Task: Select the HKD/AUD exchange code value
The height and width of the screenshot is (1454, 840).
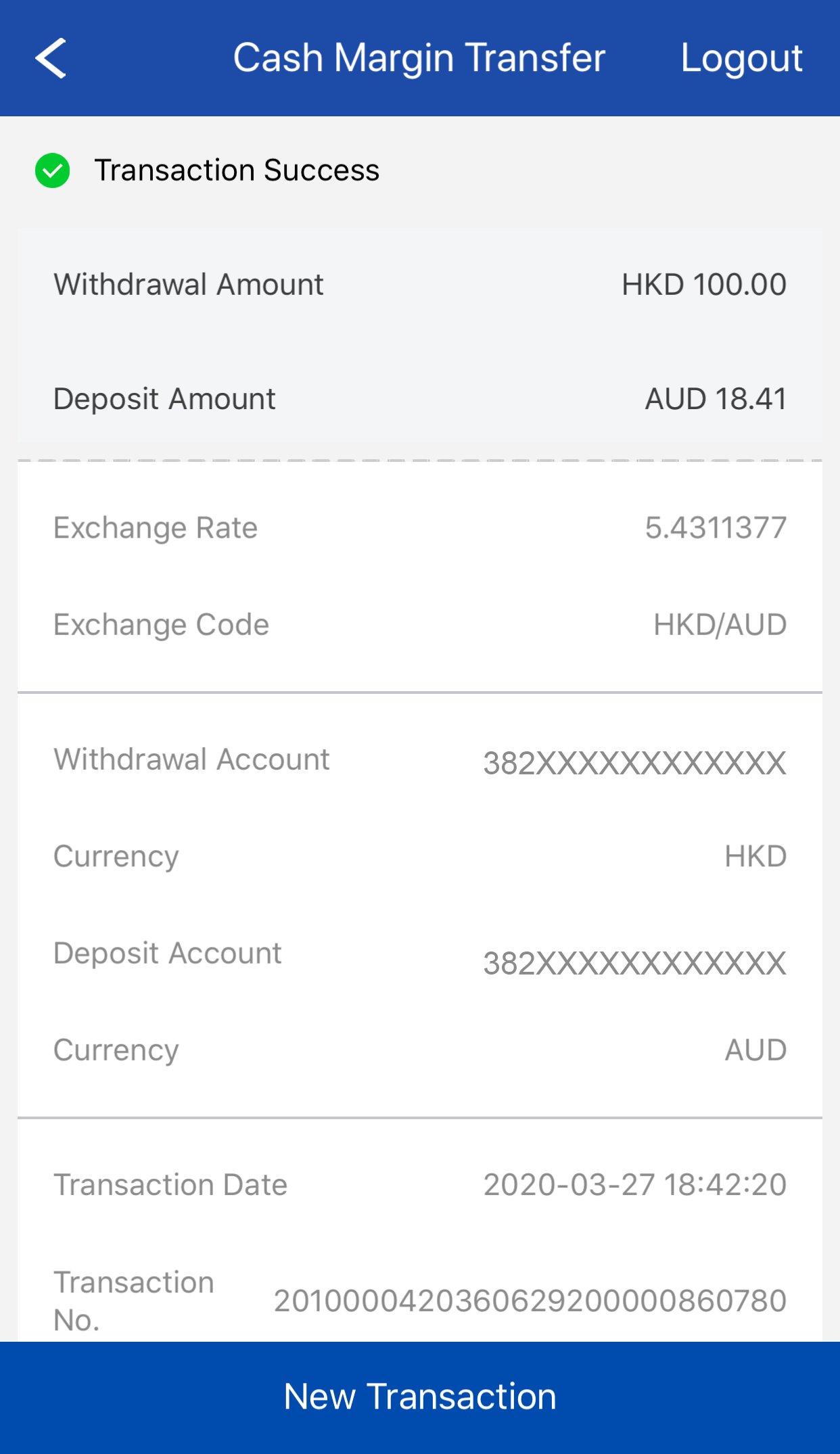Action: click(x=720, y=625)
